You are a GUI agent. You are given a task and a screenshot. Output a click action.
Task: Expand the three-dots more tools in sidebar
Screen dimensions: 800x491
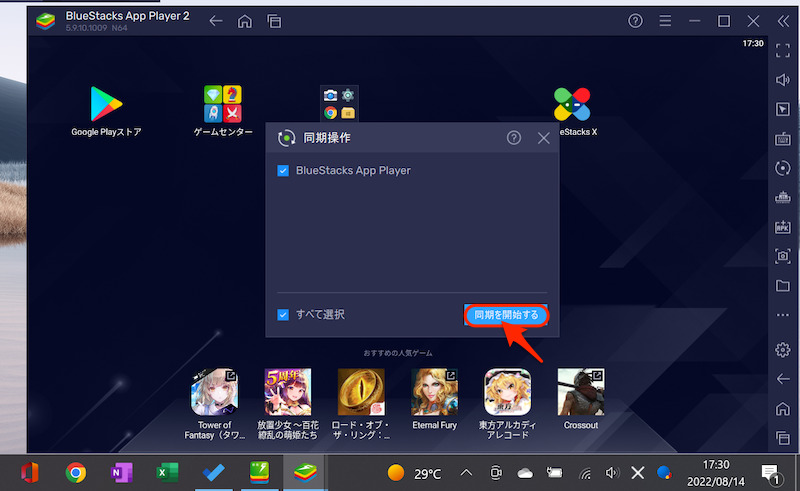tap(783, 315)
